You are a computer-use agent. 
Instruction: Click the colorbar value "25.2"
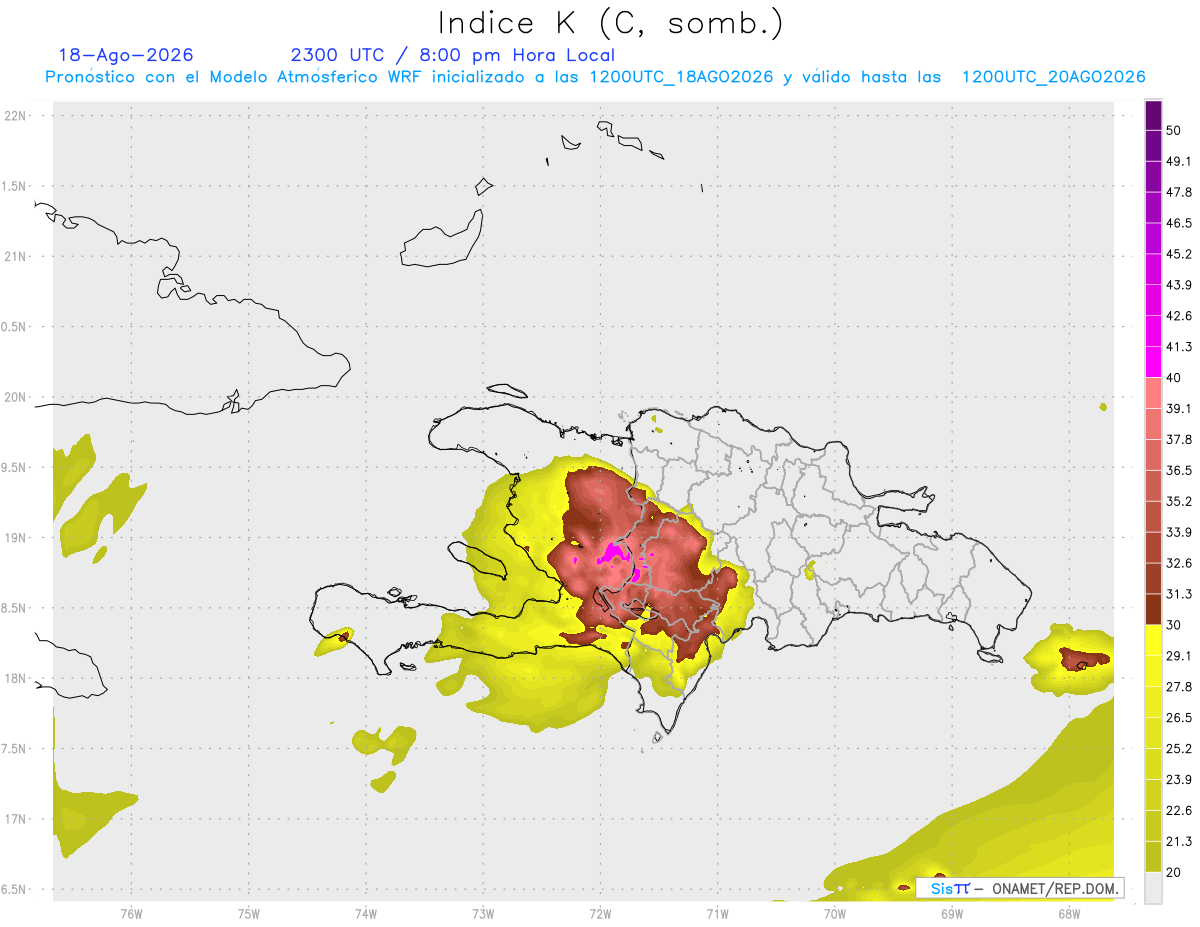coord(1179,748)
